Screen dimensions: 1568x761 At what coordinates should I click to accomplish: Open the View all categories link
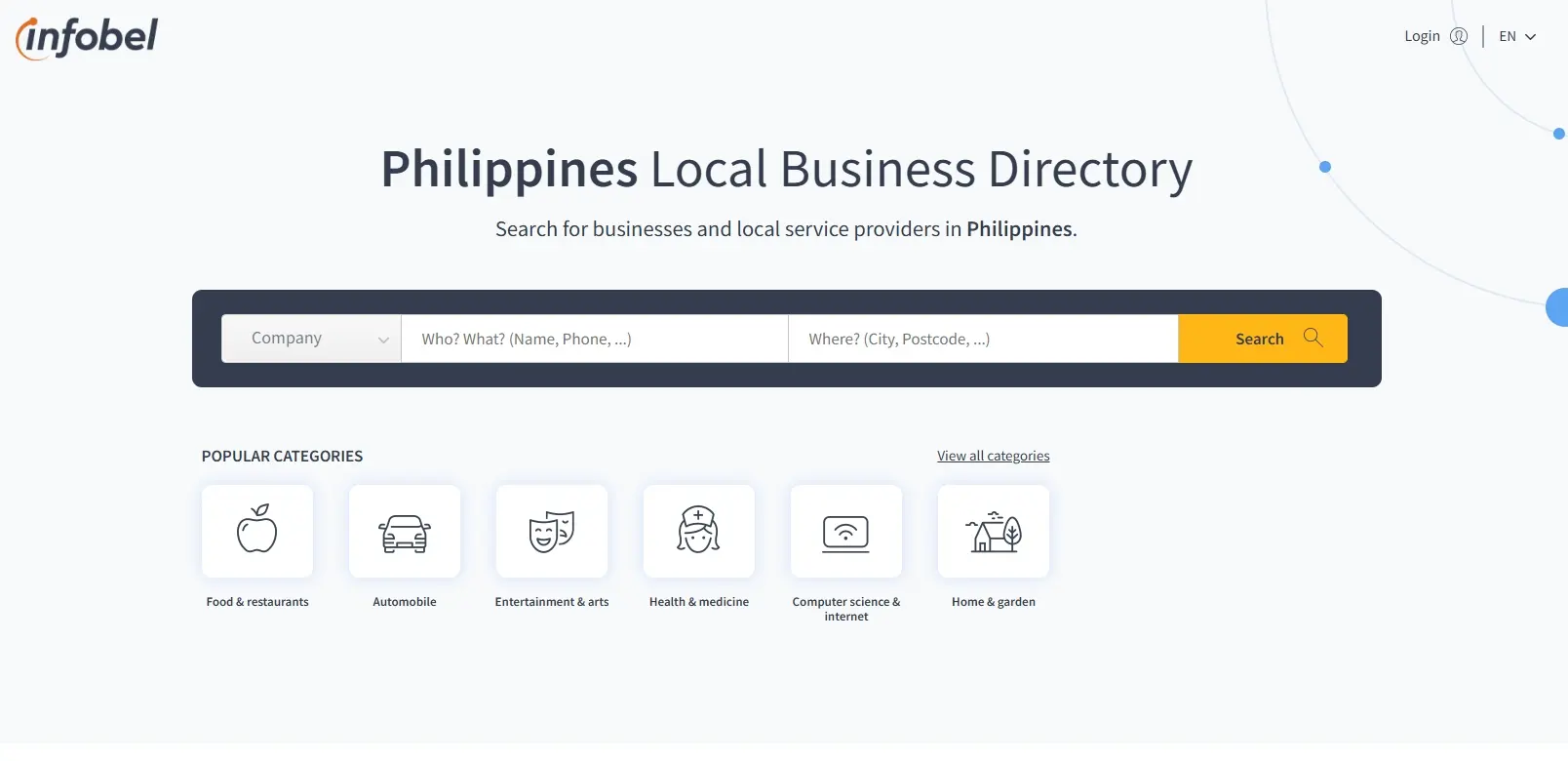click(x=993, y=456)
